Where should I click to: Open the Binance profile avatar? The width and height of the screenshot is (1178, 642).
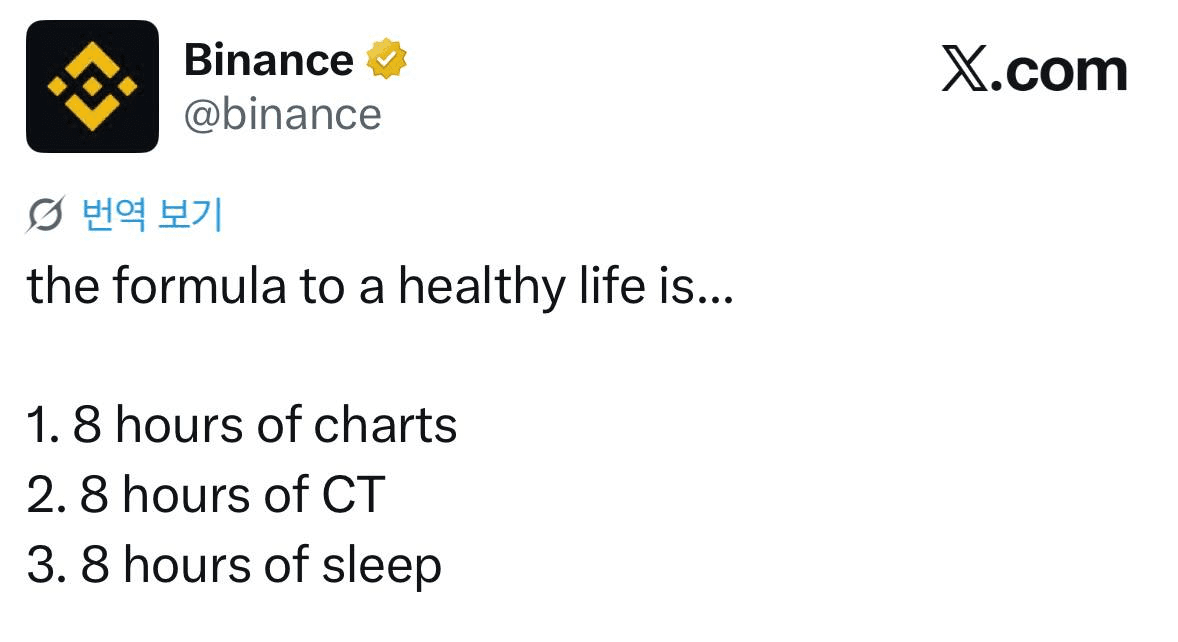click(x=92, y=87)
